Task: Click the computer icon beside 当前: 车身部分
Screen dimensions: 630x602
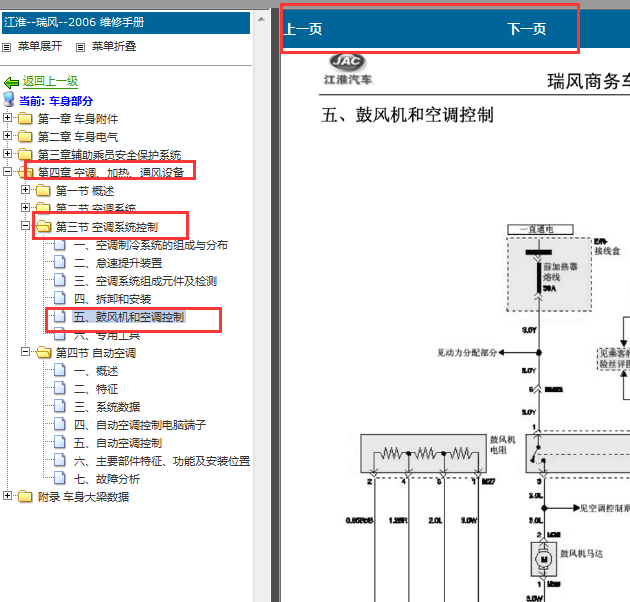Action: (x=9, y=99)
